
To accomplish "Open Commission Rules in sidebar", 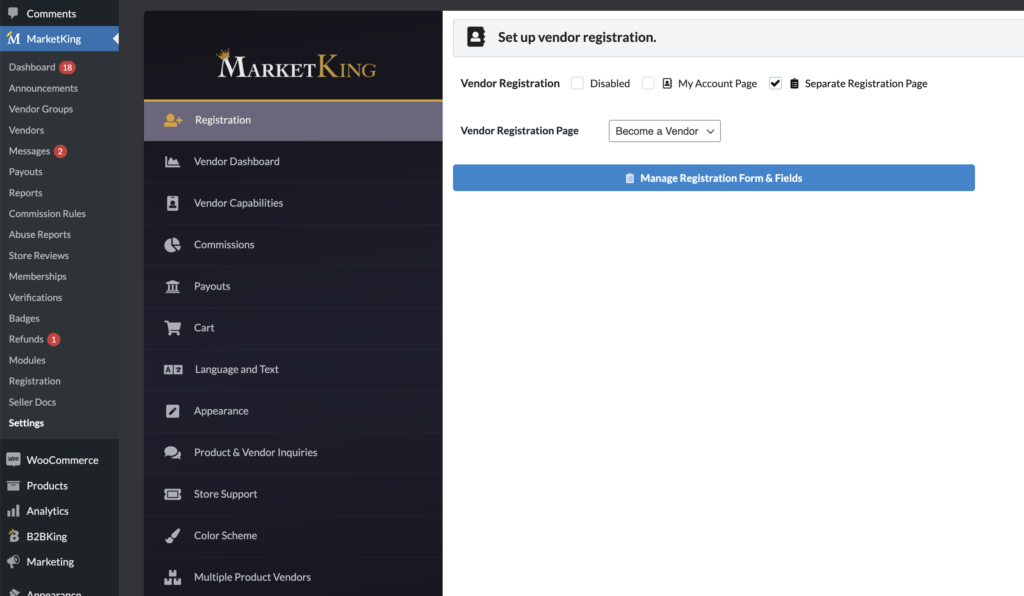I will tap(47, 213).
